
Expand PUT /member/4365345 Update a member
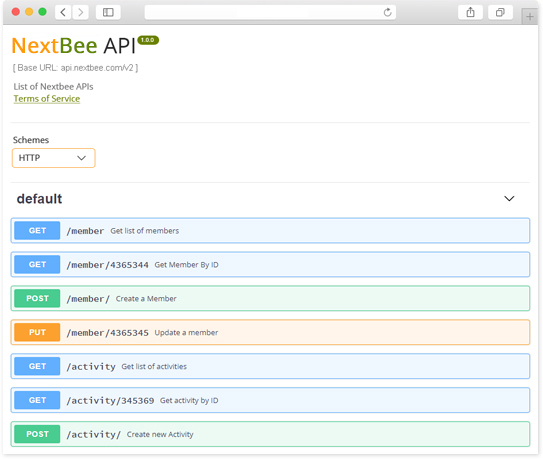coord(270,333)
